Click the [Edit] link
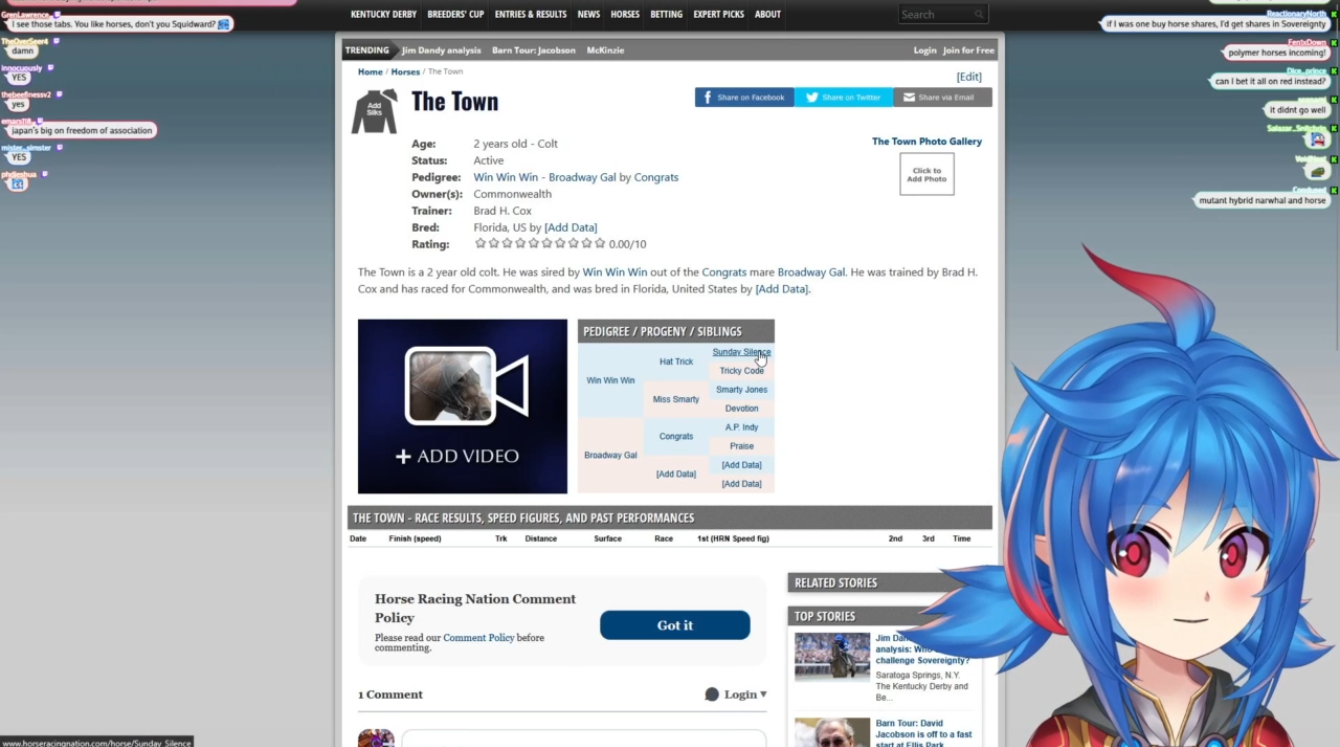 coord(969,77)
